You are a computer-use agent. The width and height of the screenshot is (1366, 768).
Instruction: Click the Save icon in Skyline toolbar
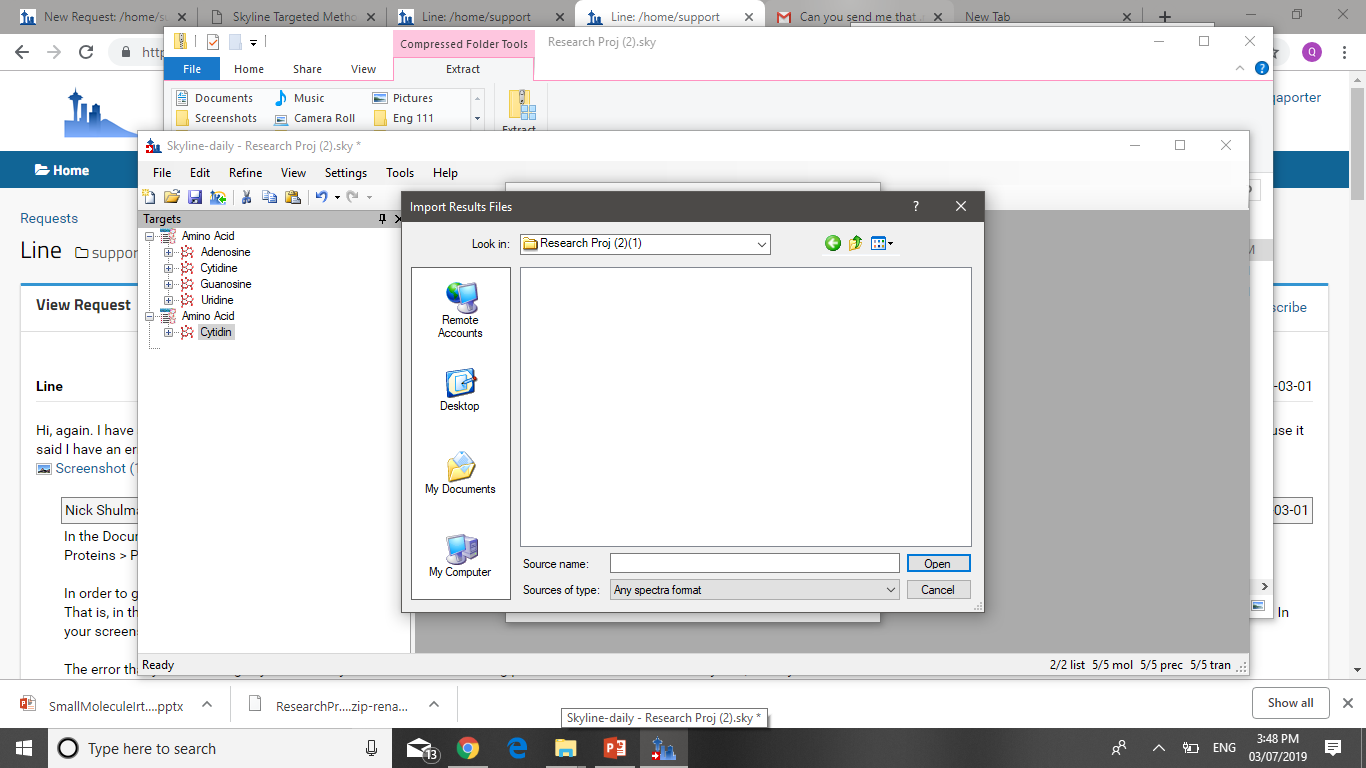click(x=195, y=197)
